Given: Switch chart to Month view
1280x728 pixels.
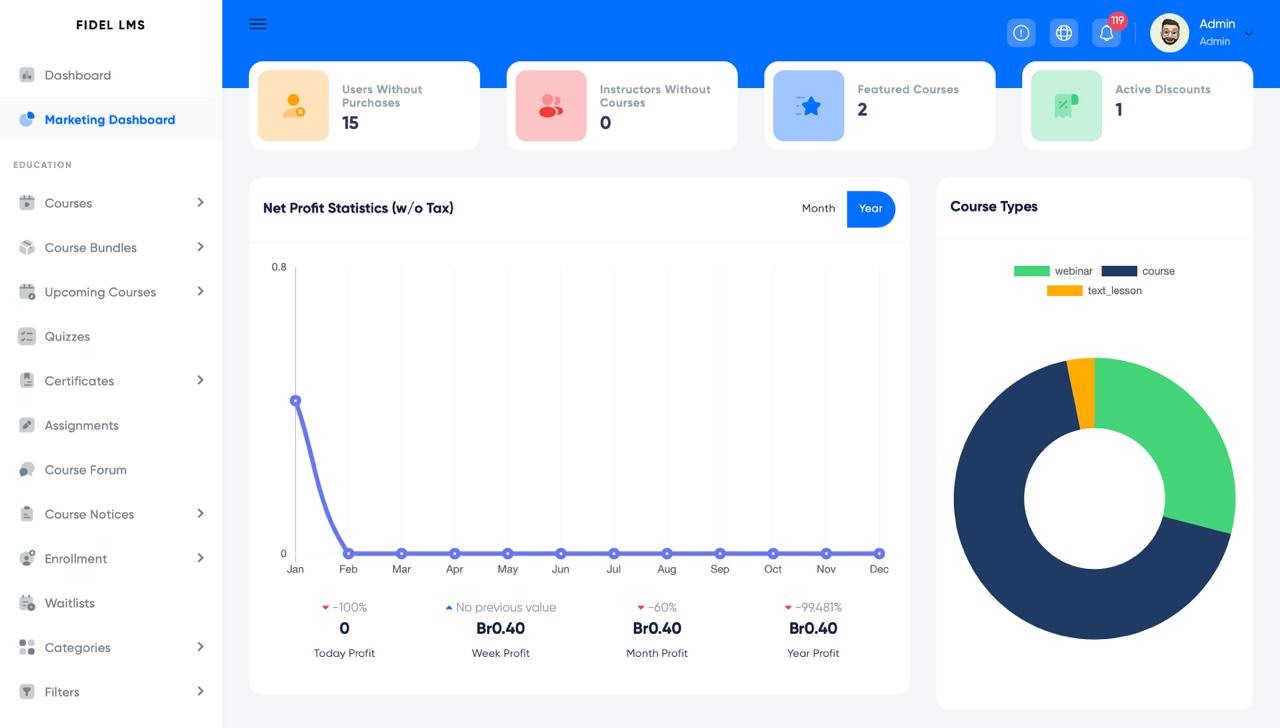Looking at the screenshot, I should pyautogui.click(x=818, y=208).
